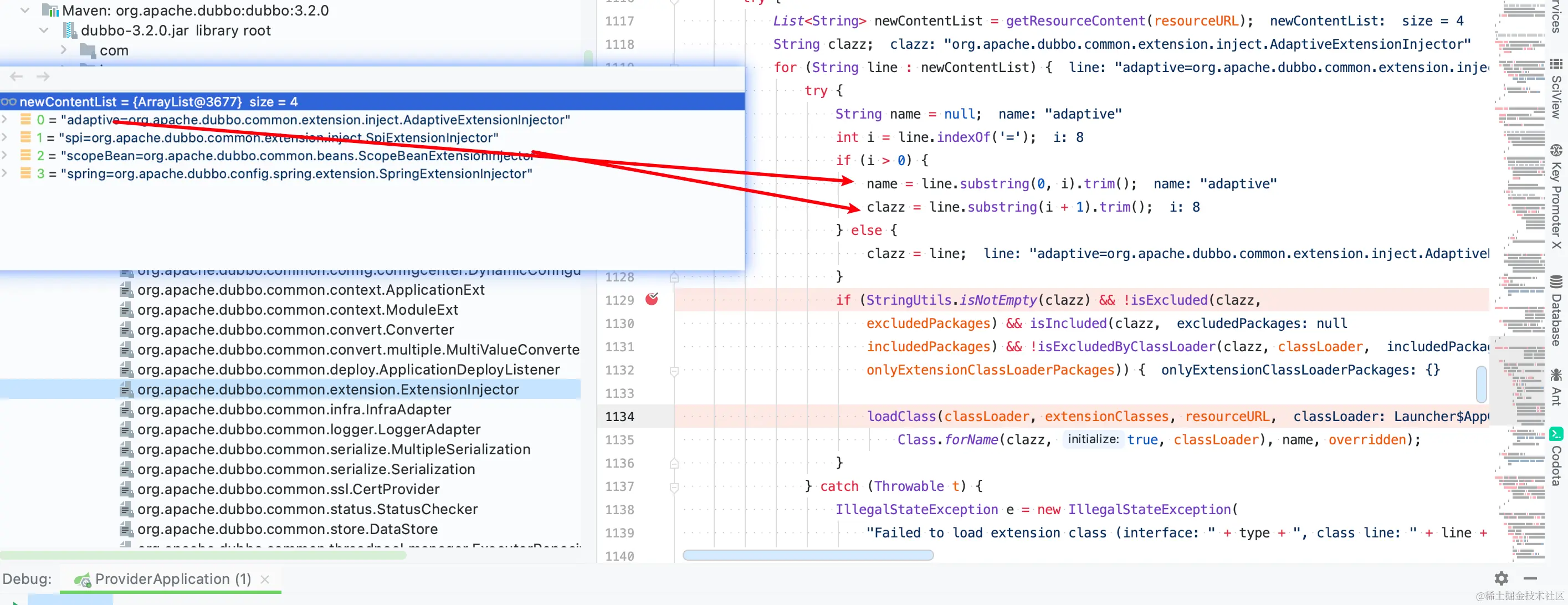Select org.apache.dubbo.common.convert.Converter file
This screenshot has width=1568, height=605.
coord(295,329)
